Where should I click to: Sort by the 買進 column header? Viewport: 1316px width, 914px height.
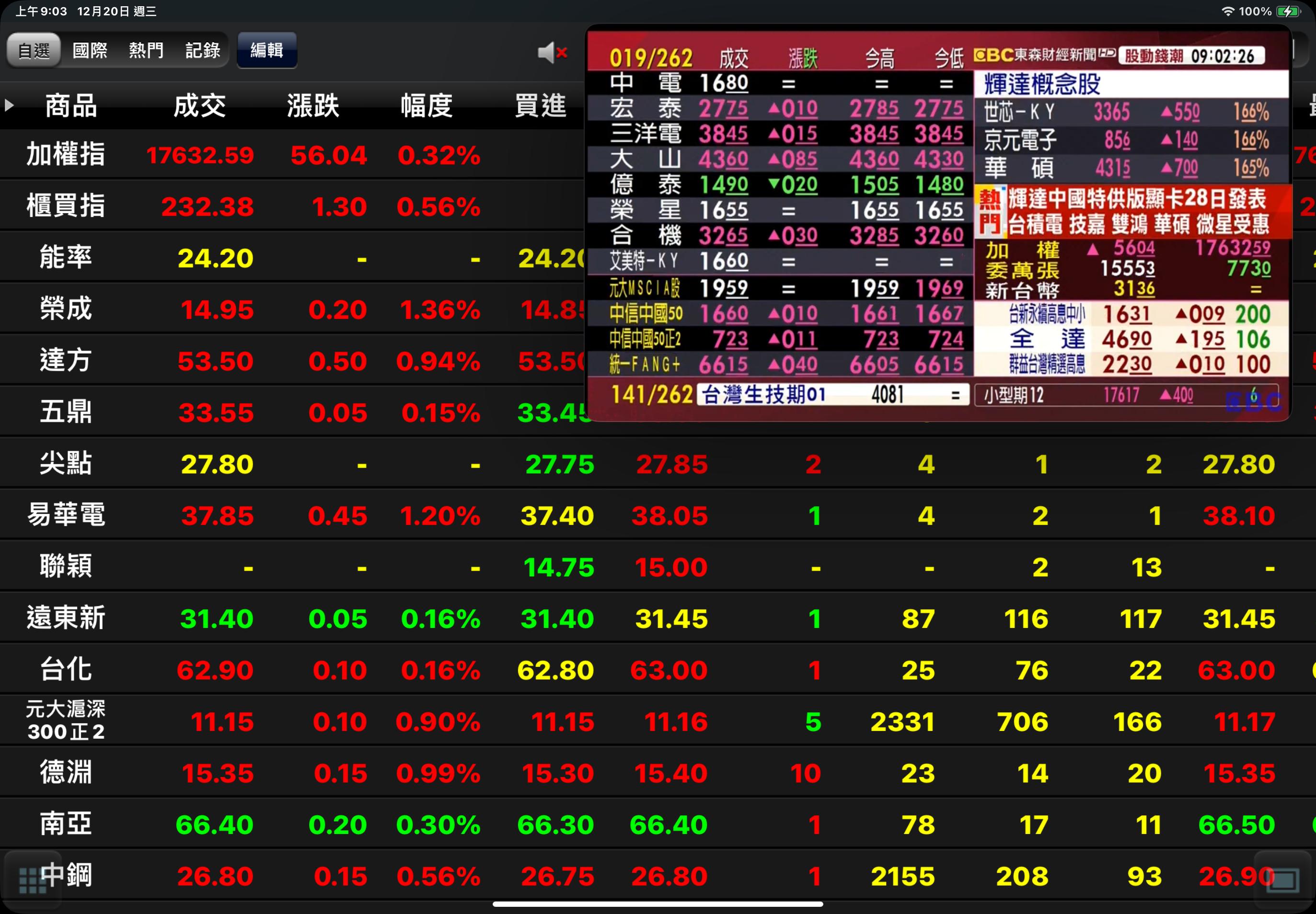pyautogui.click(x=540, y=106)
